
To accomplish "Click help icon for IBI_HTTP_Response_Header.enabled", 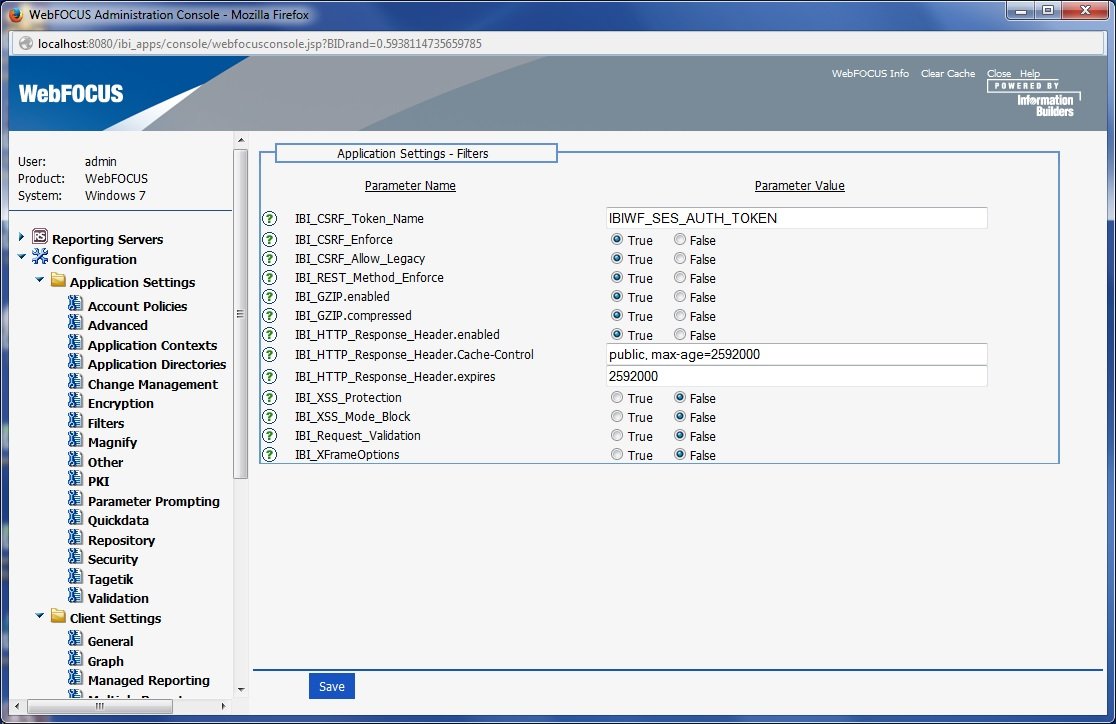I will pyautogui.click(x=269, y=335).
